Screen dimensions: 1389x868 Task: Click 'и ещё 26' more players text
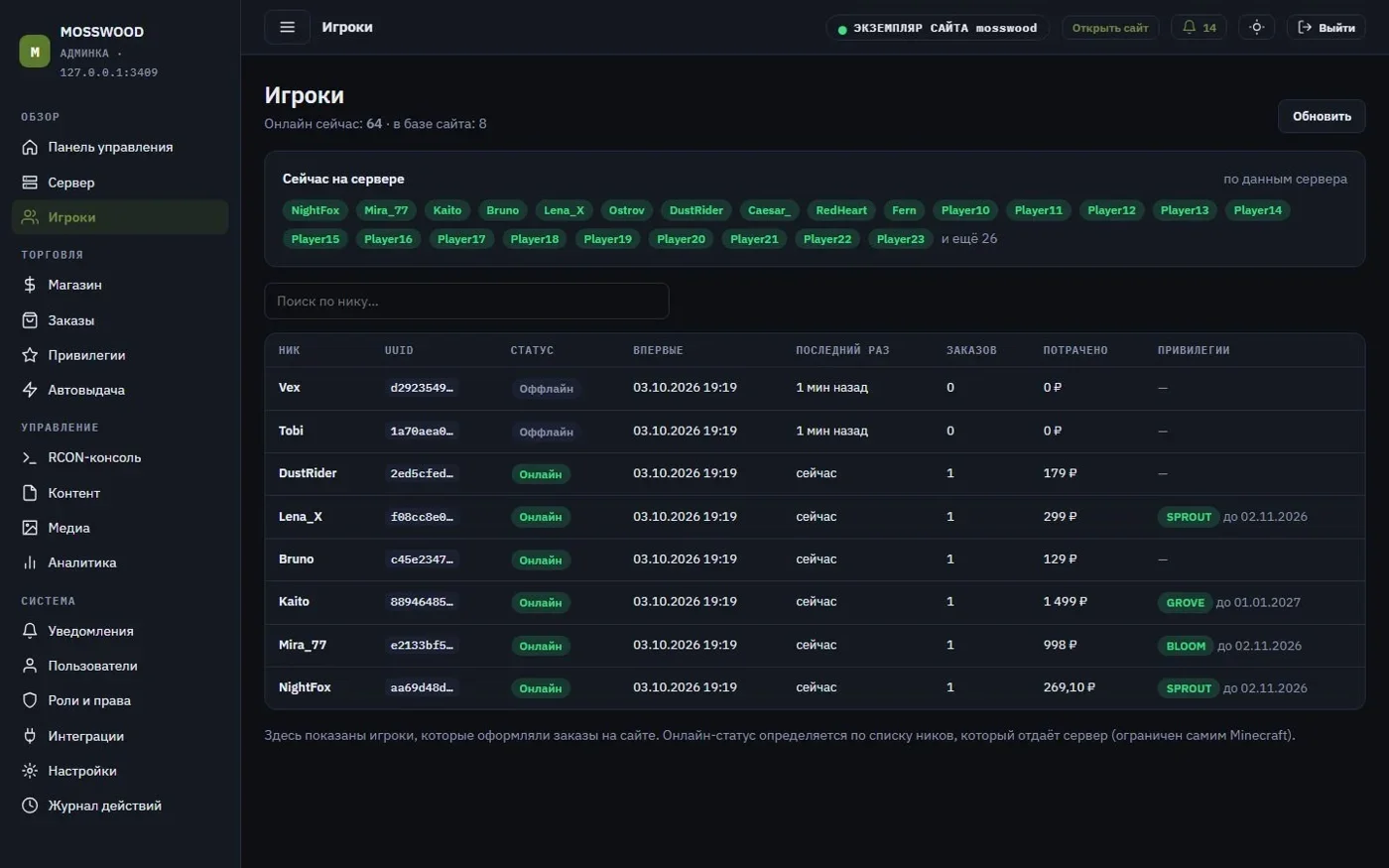click(969, 239)
